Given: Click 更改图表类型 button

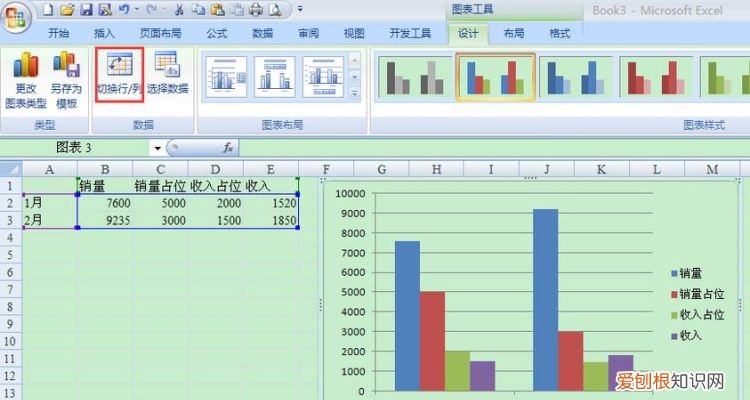Looking at the screenshot, I should tap(26, 80).
